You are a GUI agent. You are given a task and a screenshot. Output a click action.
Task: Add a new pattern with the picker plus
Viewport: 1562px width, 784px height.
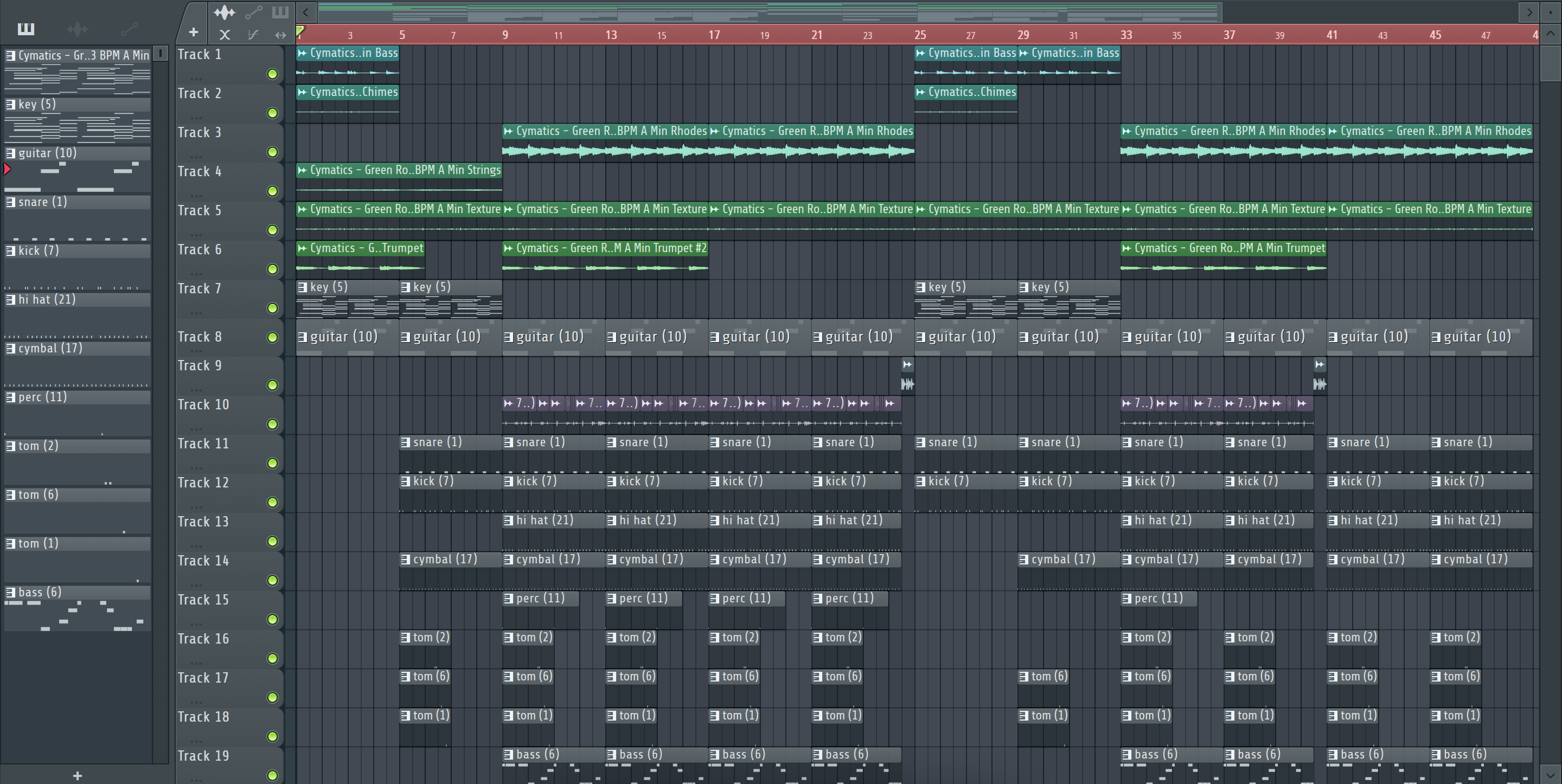77,775
